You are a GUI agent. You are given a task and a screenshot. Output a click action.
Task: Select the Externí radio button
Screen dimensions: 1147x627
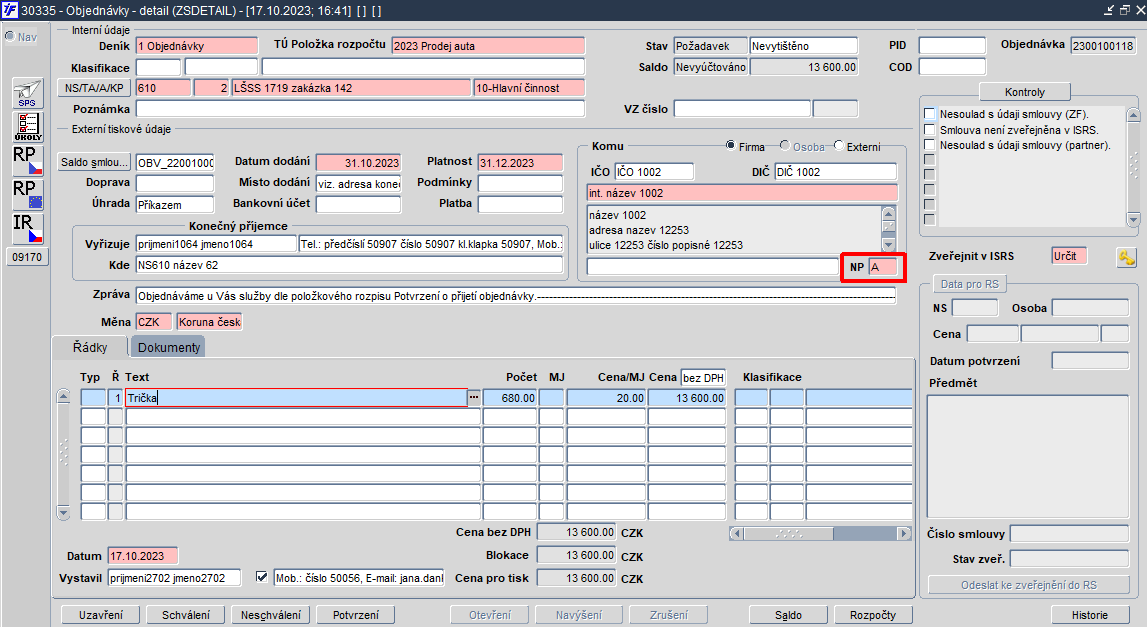tap(839, 146)
